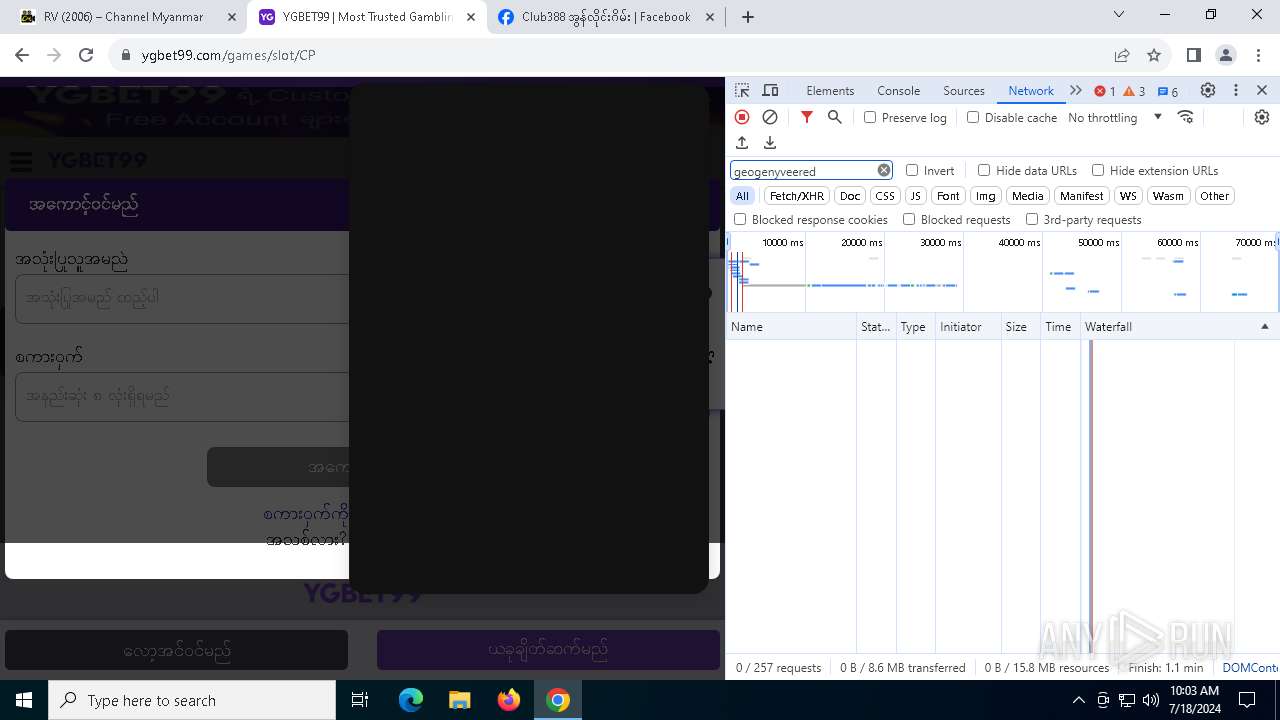This screenshot has width=1280, height=720.
Task: Click the address bar URL
Action: click(x=228, y=55)
